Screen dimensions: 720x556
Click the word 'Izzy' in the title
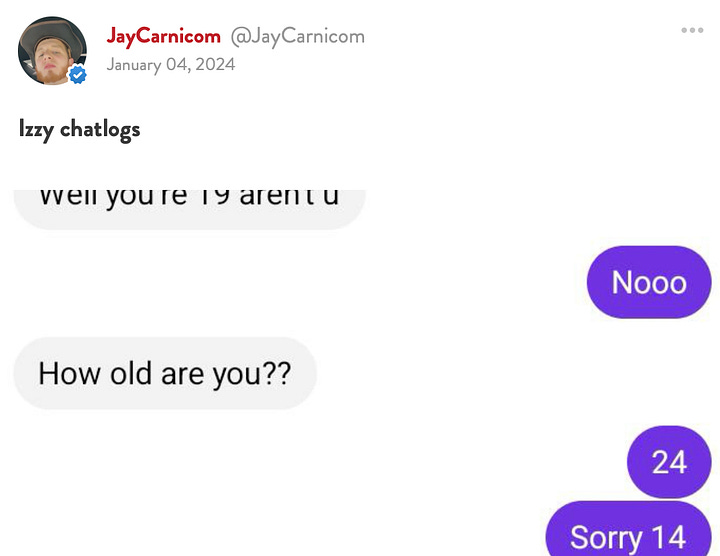click(x=36, y=129)
